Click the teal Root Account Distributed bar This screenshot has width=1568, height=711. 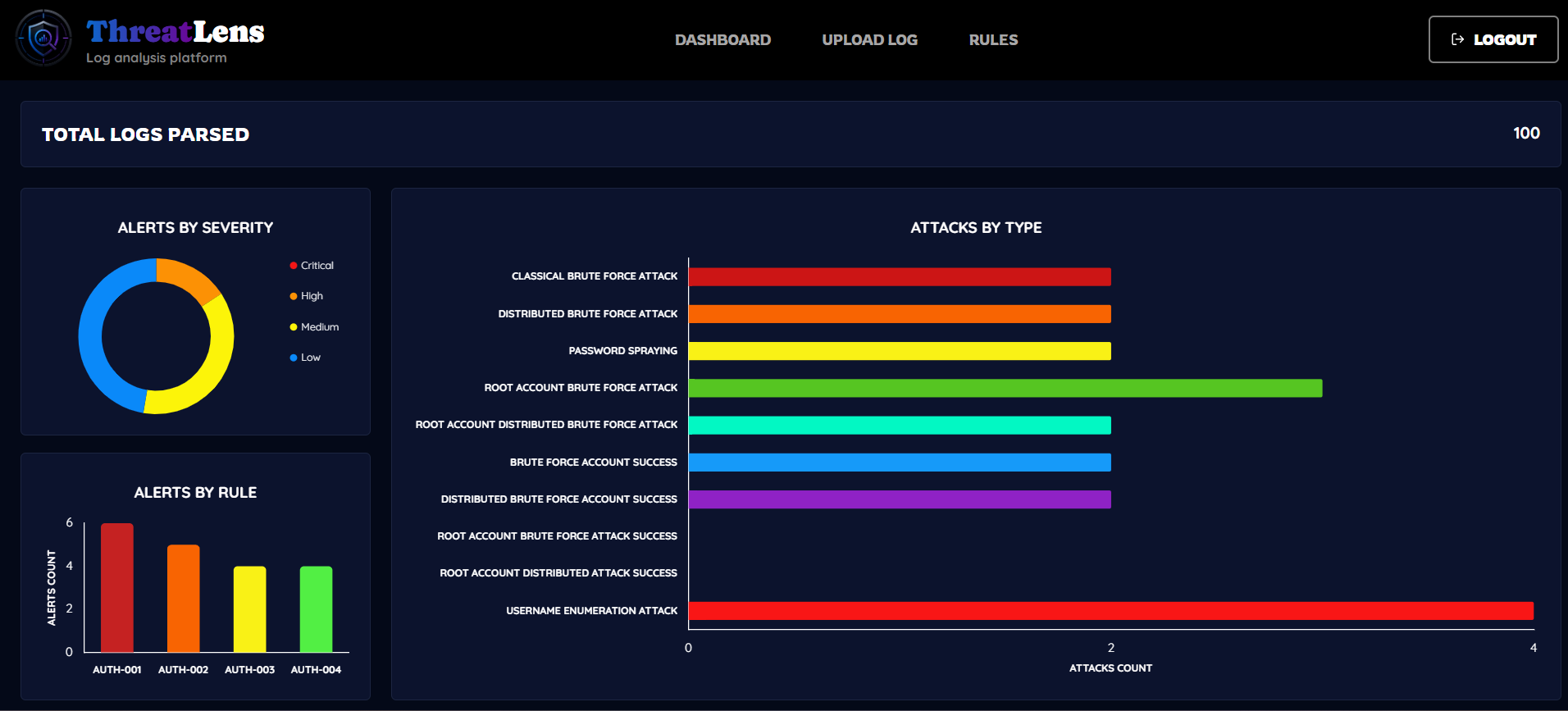[x=900, y=425]
